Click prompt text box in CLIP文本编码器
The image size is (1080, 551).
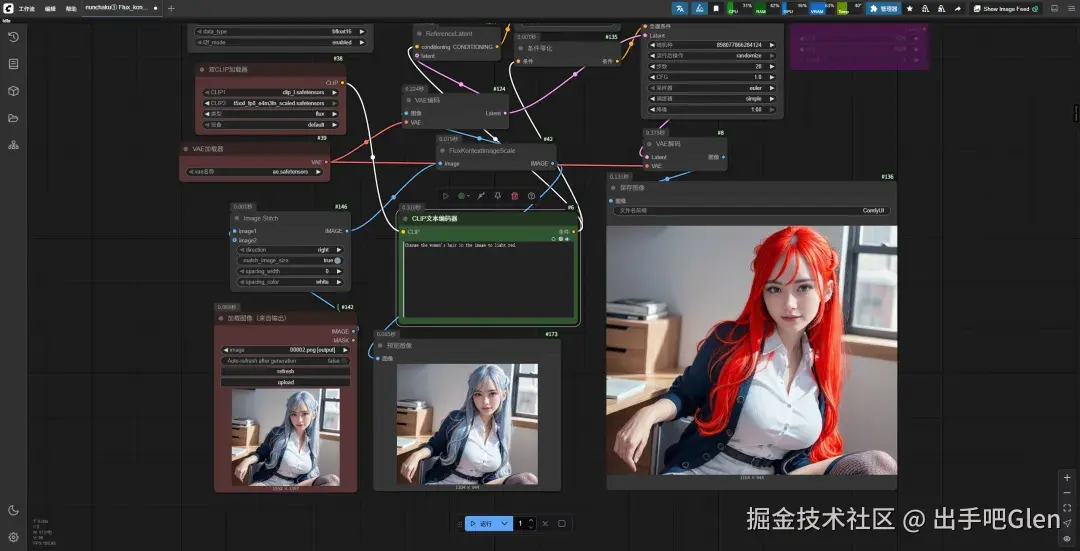[488, 278]
